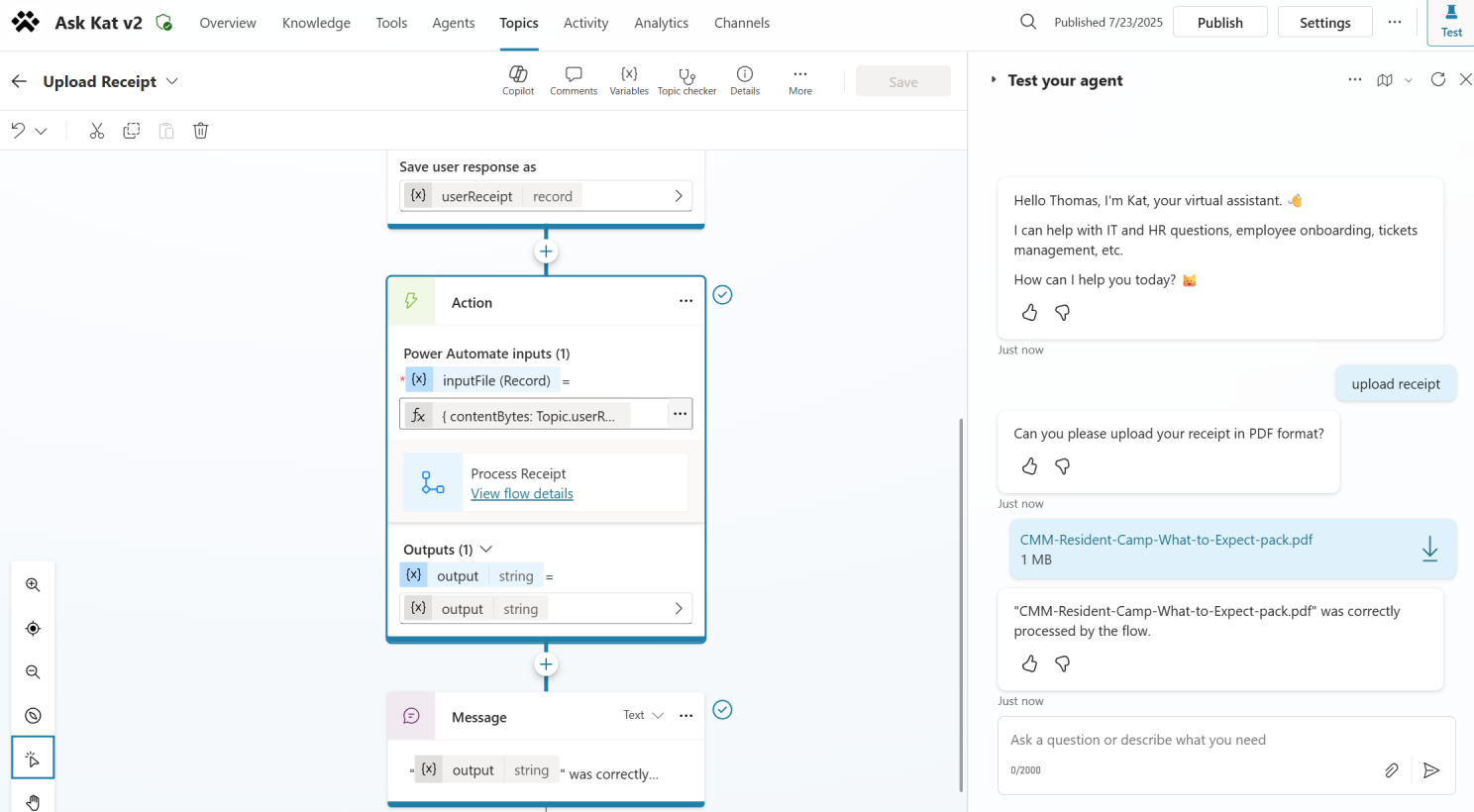Zoom in on the canvas
This screenshot has width=1474, height=812.
pyautogui.click(x=33, y=585)
